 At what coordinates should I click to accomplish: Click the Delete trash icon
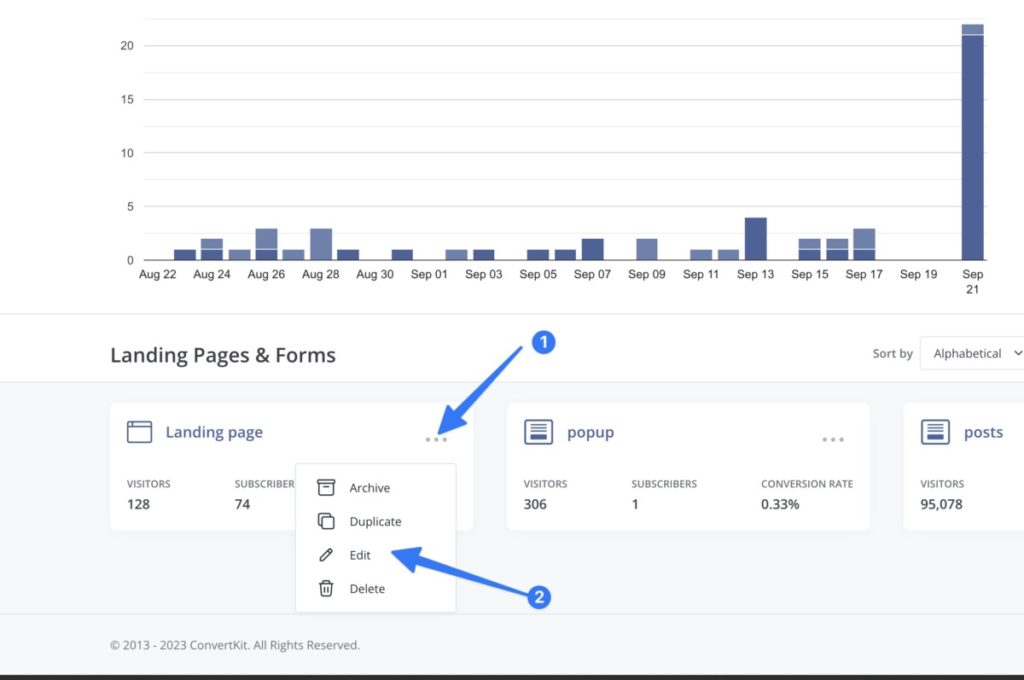click(326, 589)
